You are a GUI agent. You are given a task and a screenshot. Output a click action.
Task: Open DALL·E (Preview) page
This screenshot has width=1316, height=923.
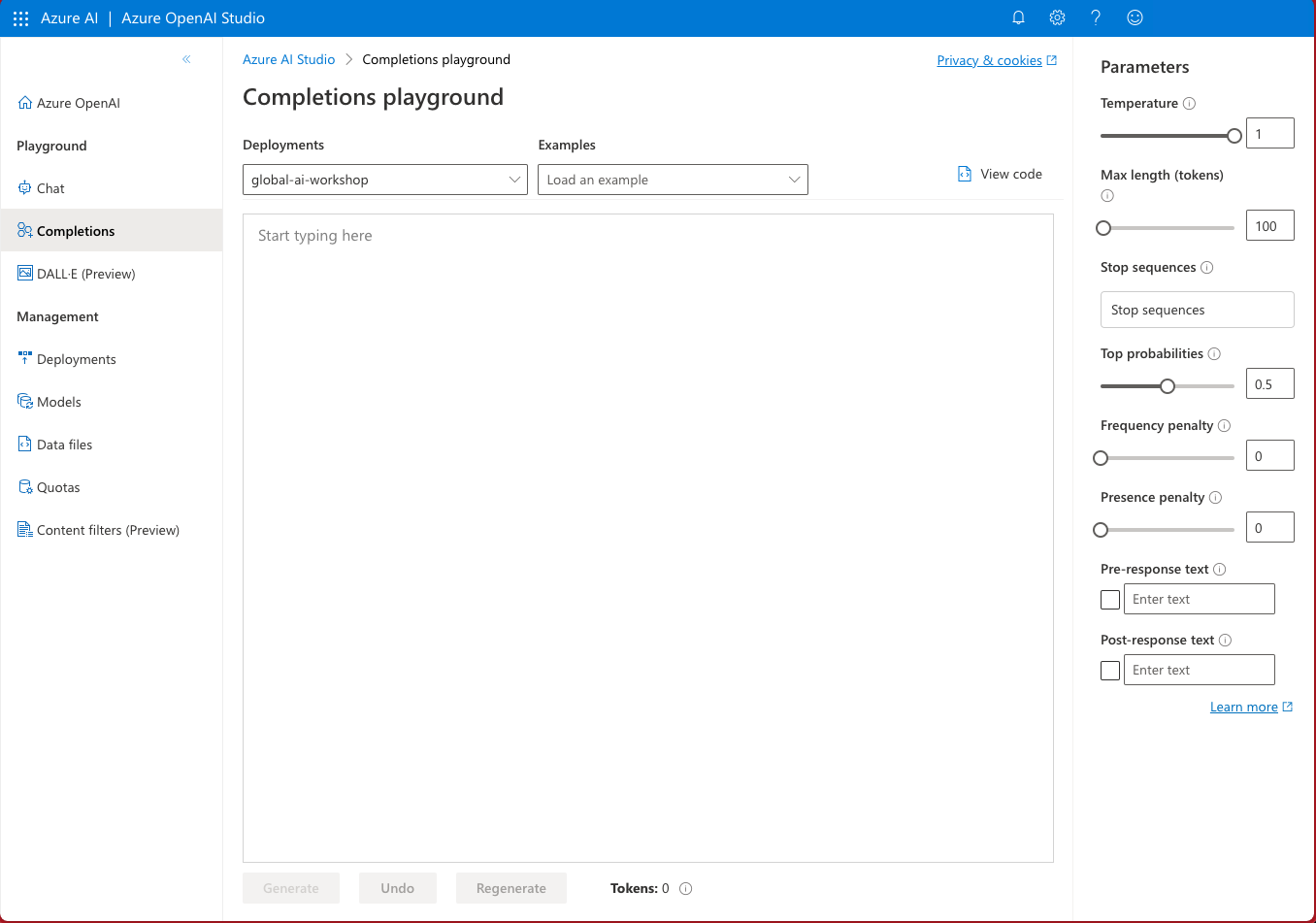(85, 274)
